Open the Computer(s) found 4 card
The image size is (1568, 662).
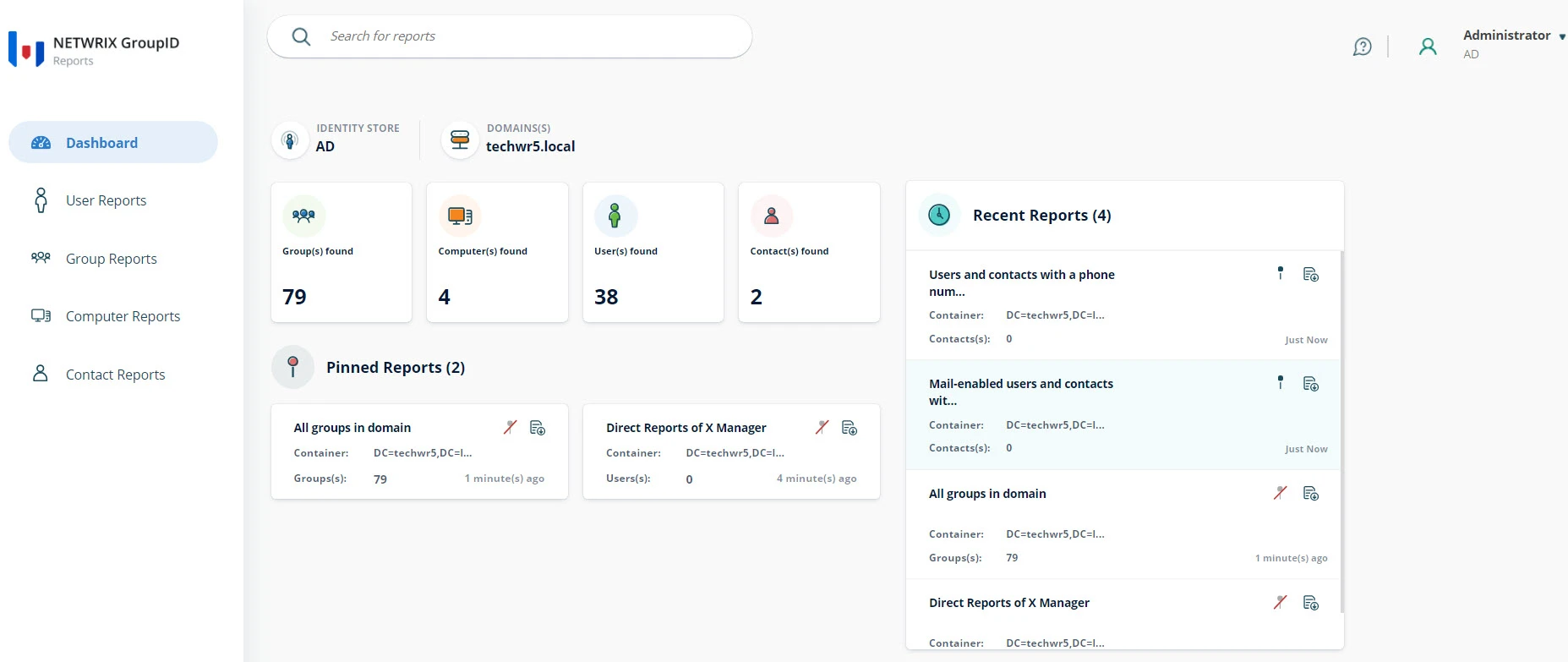tap(497, 252)
